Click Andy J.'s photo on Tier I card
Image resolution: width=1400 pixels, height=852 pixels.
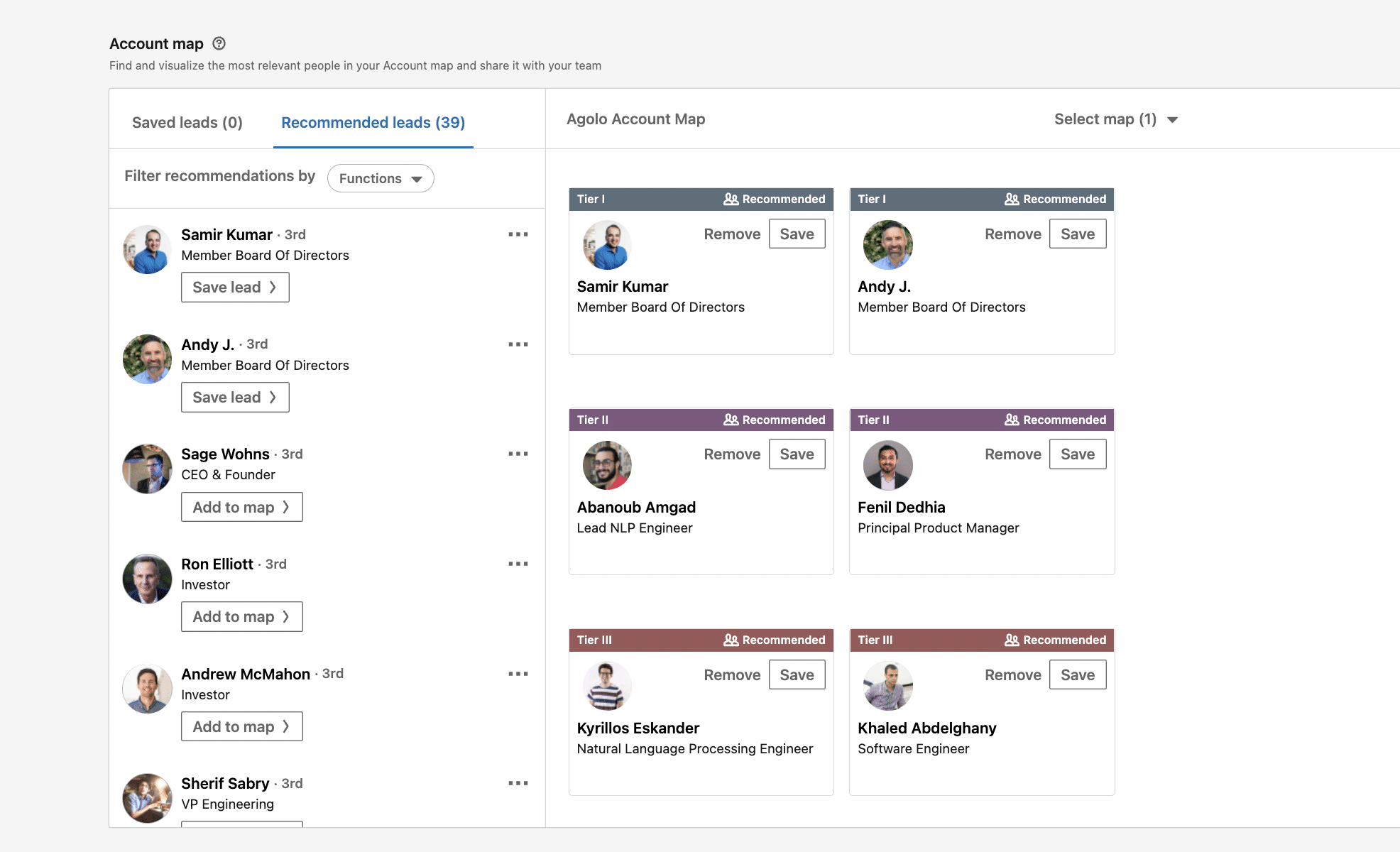click(x=888, y=245)
